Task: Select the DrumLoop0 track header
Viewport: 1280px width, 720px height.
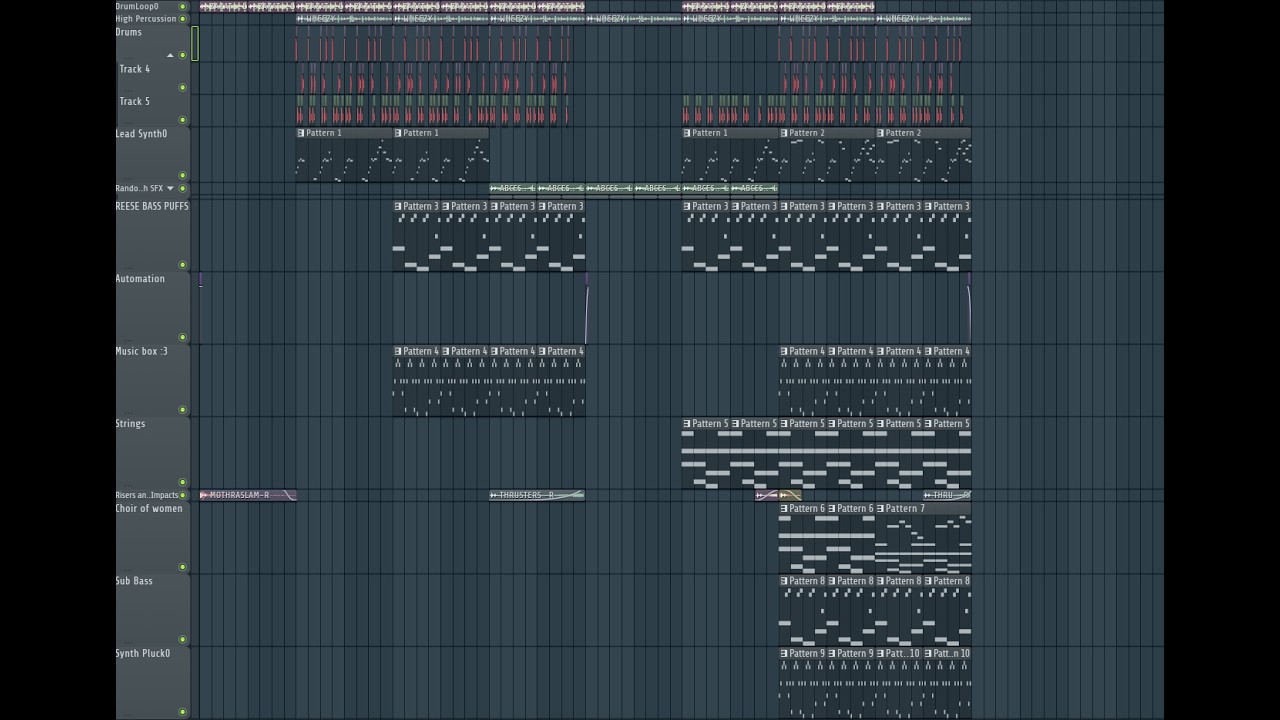Action: pyautogui.click(x=152, y=6)
